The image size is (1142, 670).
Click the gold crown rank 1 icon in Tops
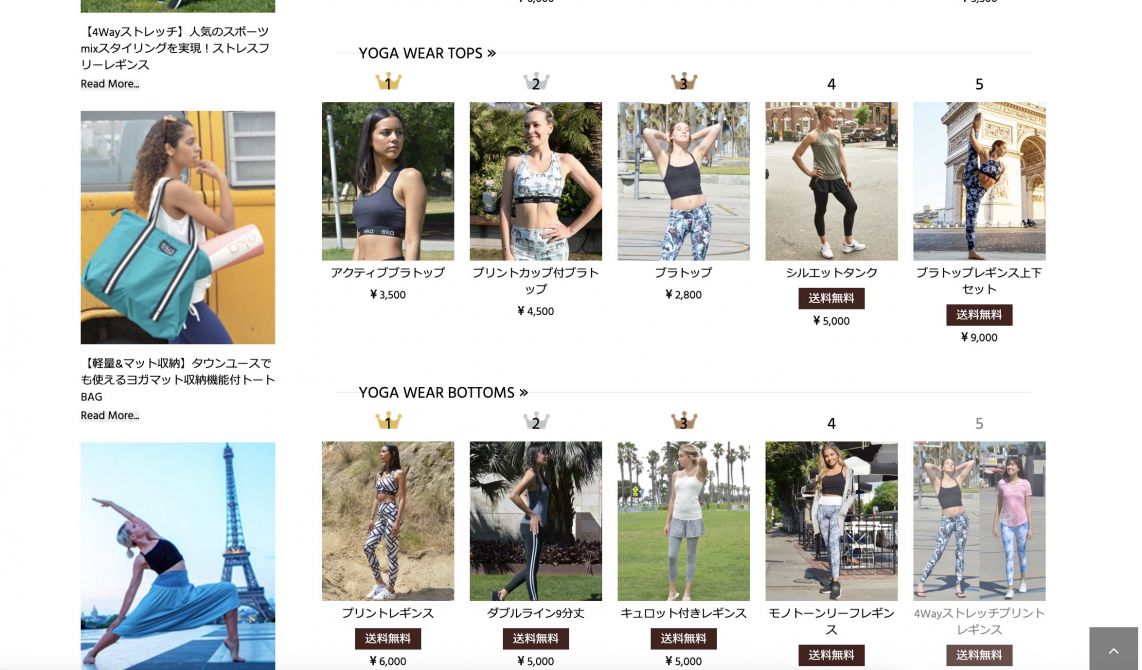click(388, 82)
